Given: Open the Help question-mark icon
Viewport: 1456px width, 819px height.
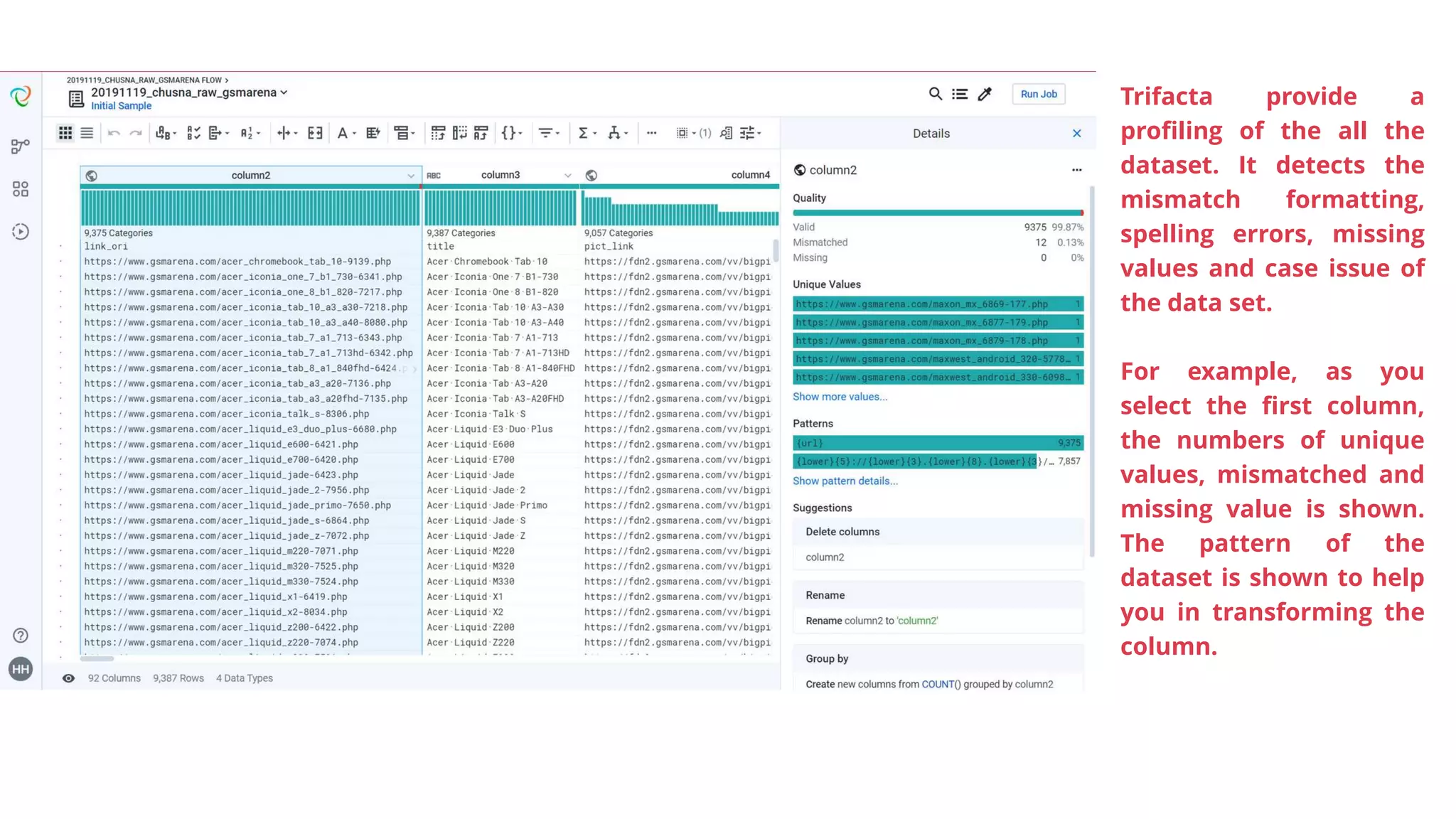Looking at the screenshot, I should 21,636.
